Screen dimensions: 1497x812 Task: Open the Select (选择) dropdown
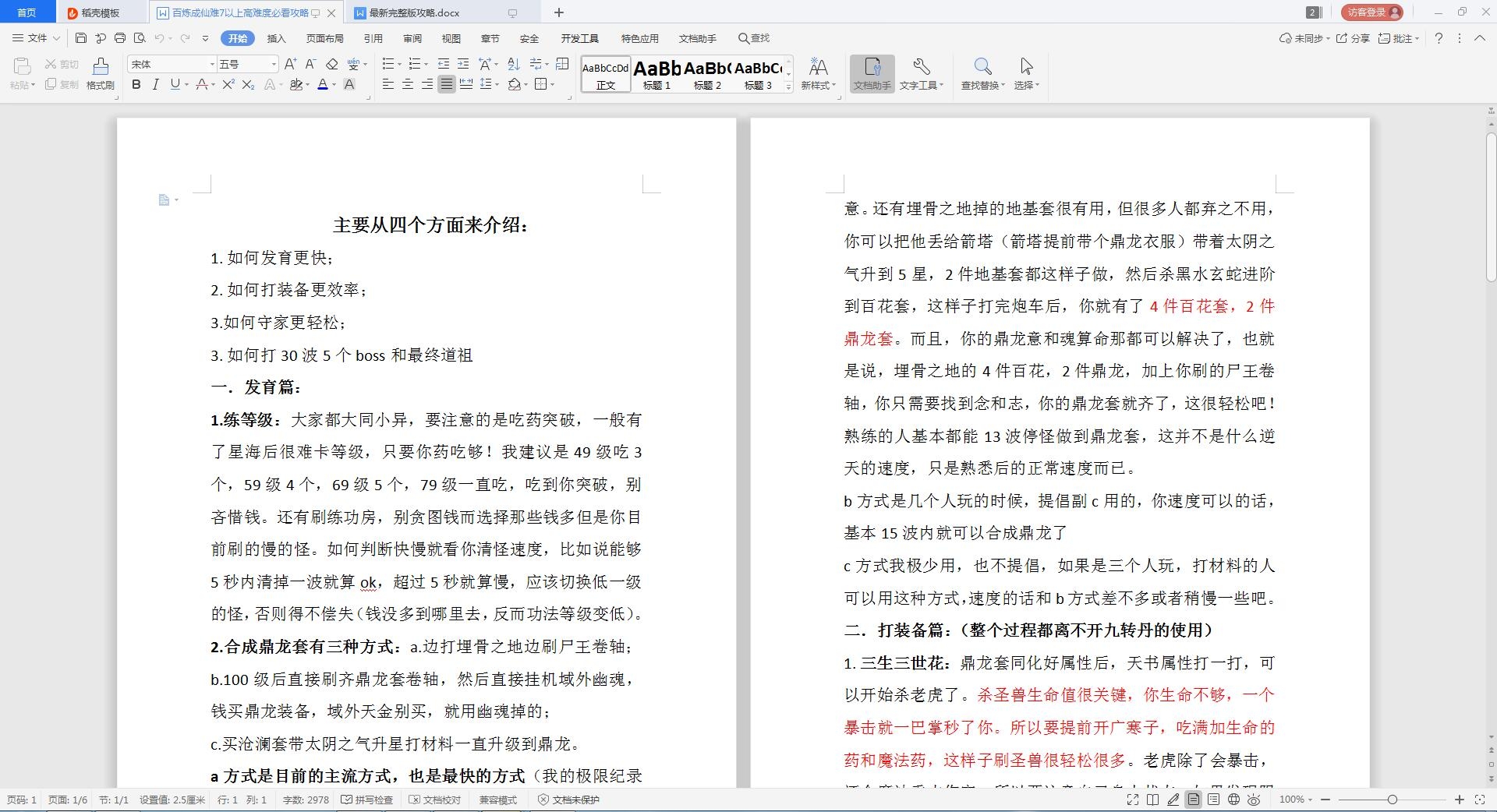point(1026,74)
